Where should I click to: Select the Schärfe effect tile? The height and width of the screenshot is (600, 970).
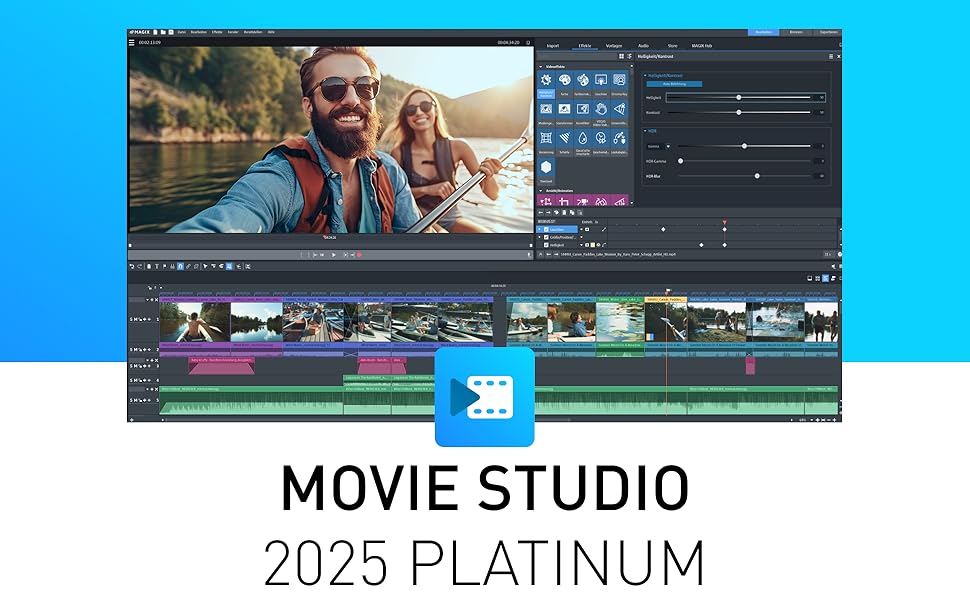click(x=565, y=140)
